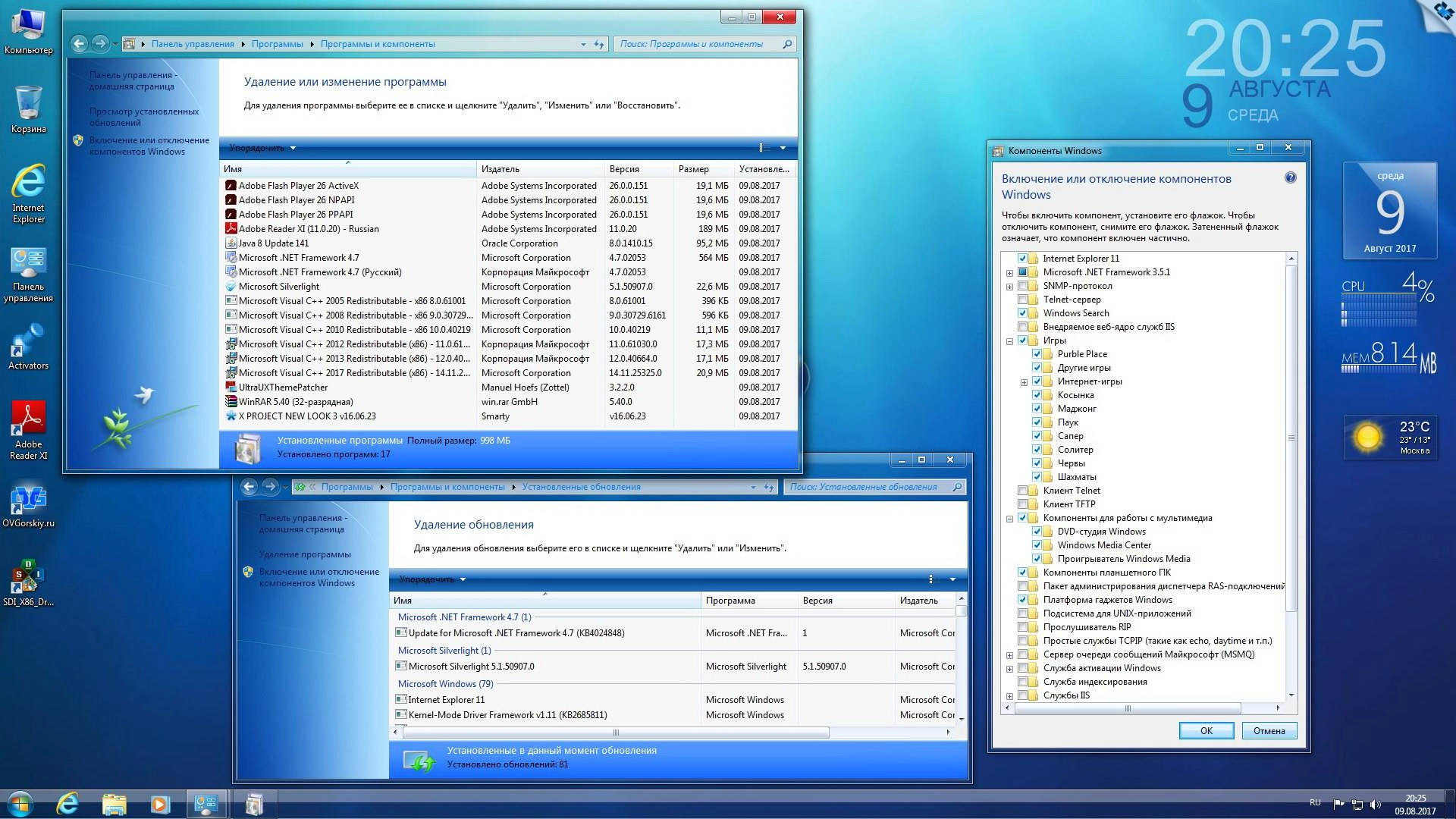Viewport: 1456px width, 819px height.
Task: Click help icon in Компоненты Windows dialog
Action: (x=1290, y=178)
